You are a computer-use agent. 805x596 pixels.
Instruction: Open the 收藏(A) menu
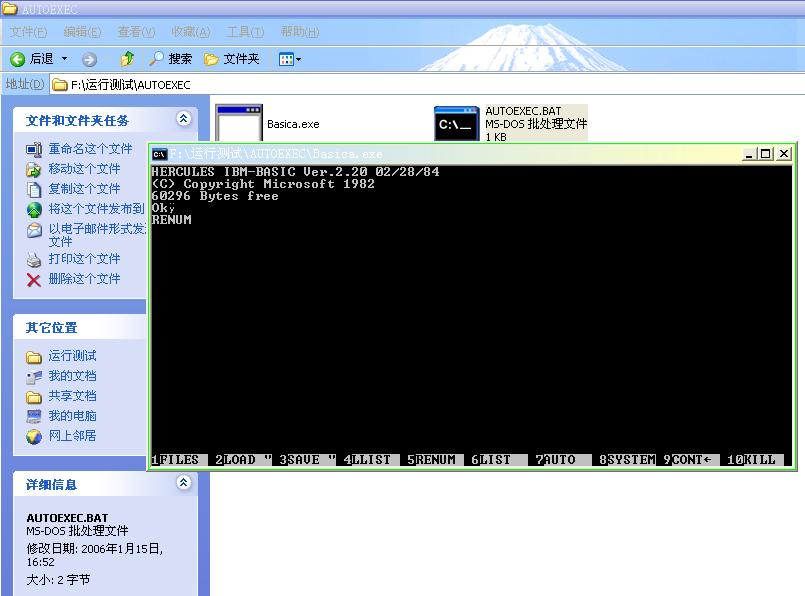pyautogui.click(x=190, y=32)
